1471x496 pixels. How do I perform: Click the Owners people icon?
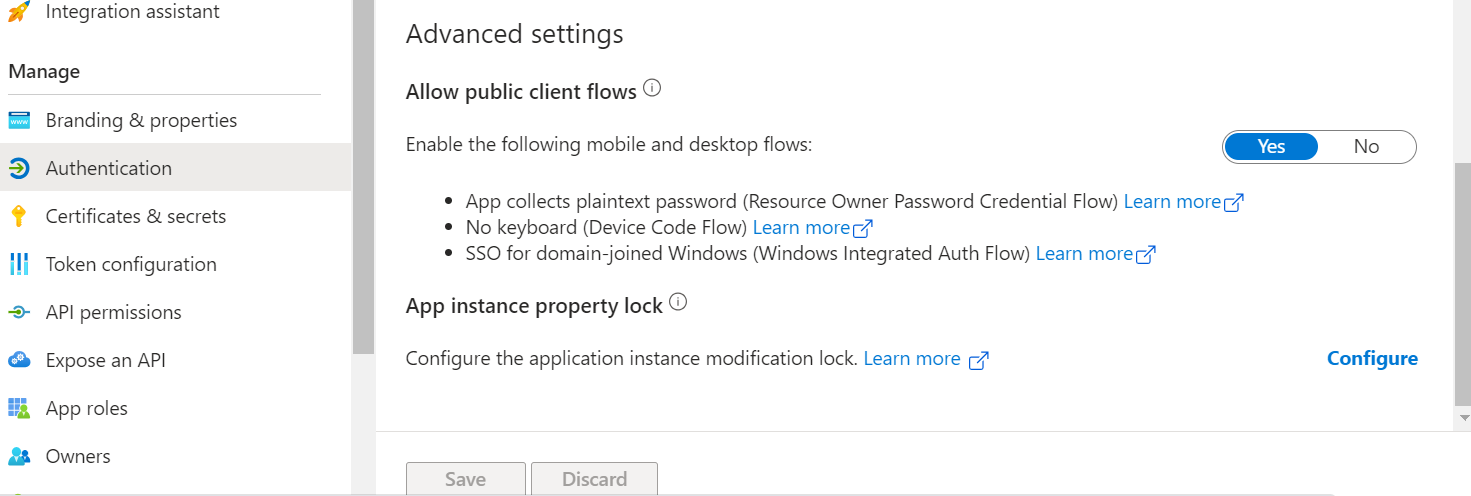coord(18,457)
